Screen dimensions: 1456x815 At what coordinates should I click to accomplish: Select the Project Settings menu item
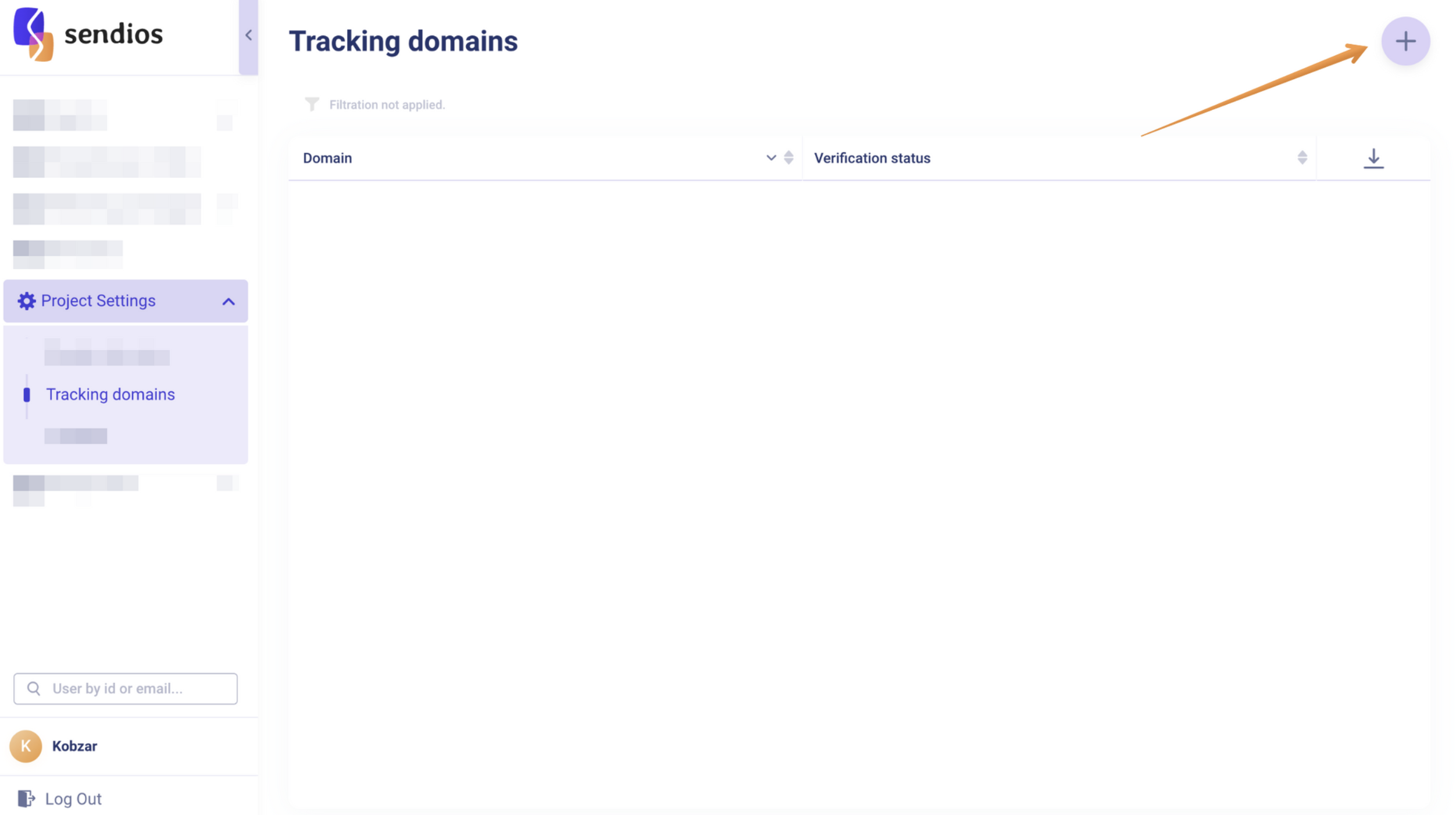[98, 301]
